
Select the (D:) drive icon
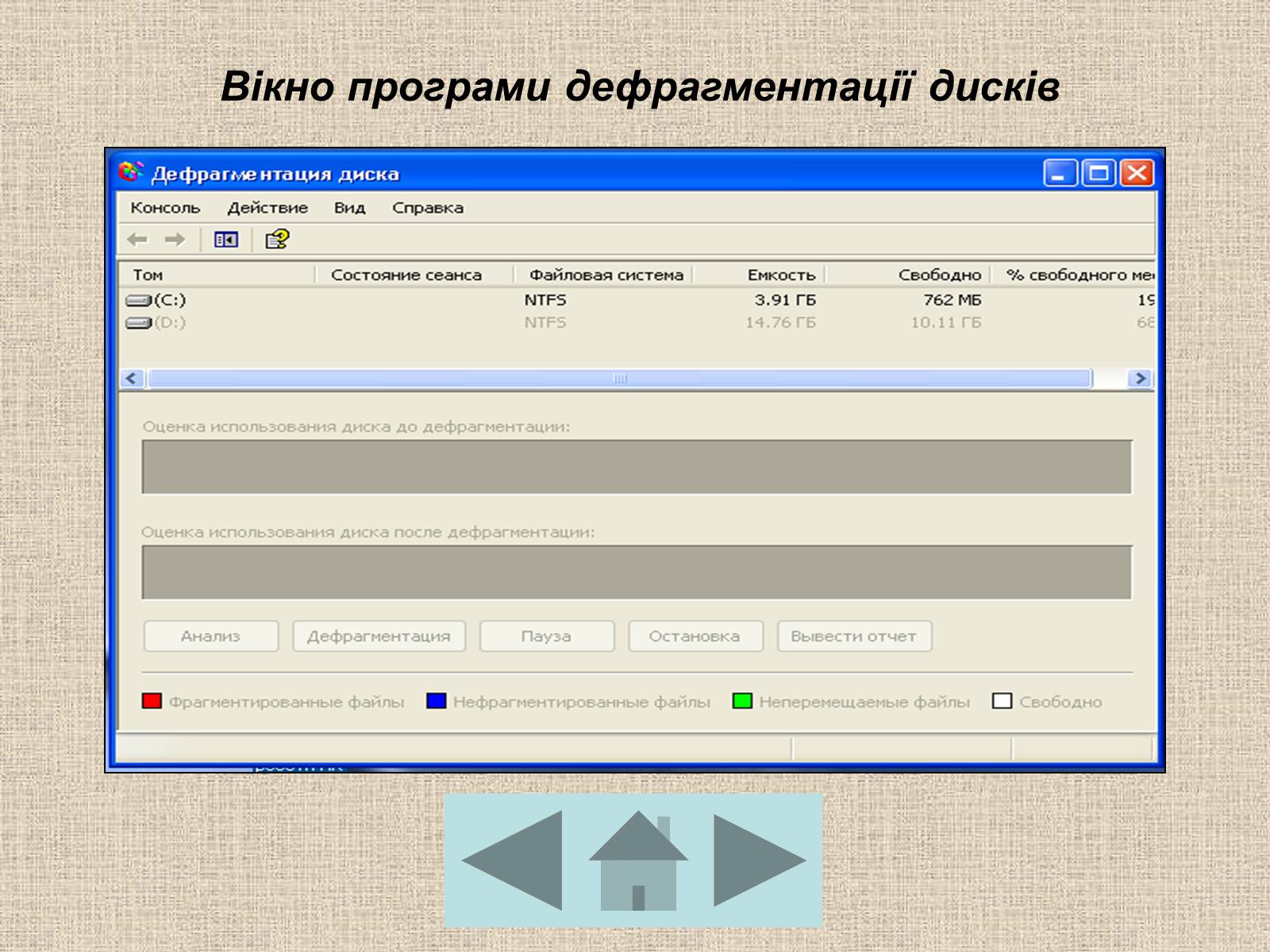[x=139, y=323]
